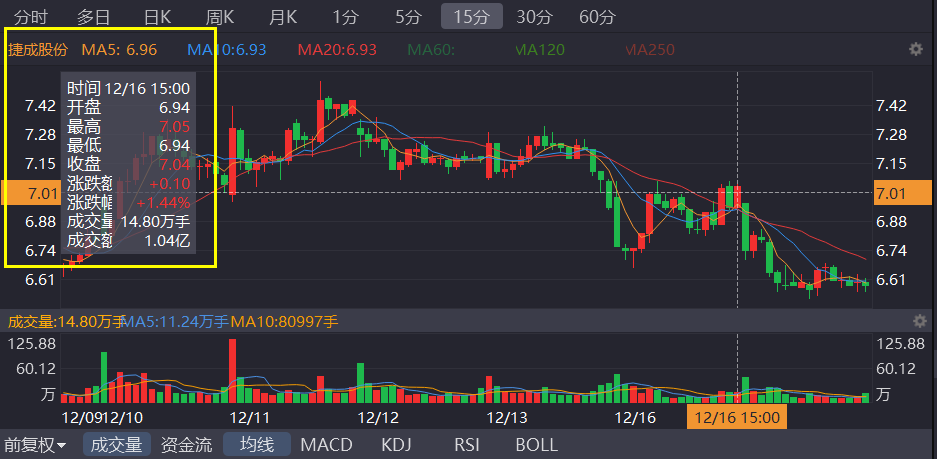Click the volume MA10:80997手 label

click(284, 322)
